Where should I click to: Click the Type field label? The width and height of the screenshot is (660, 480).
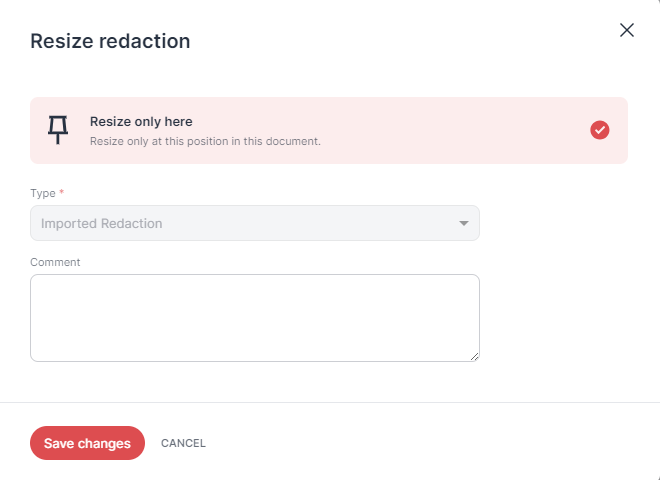pos(43,193)
